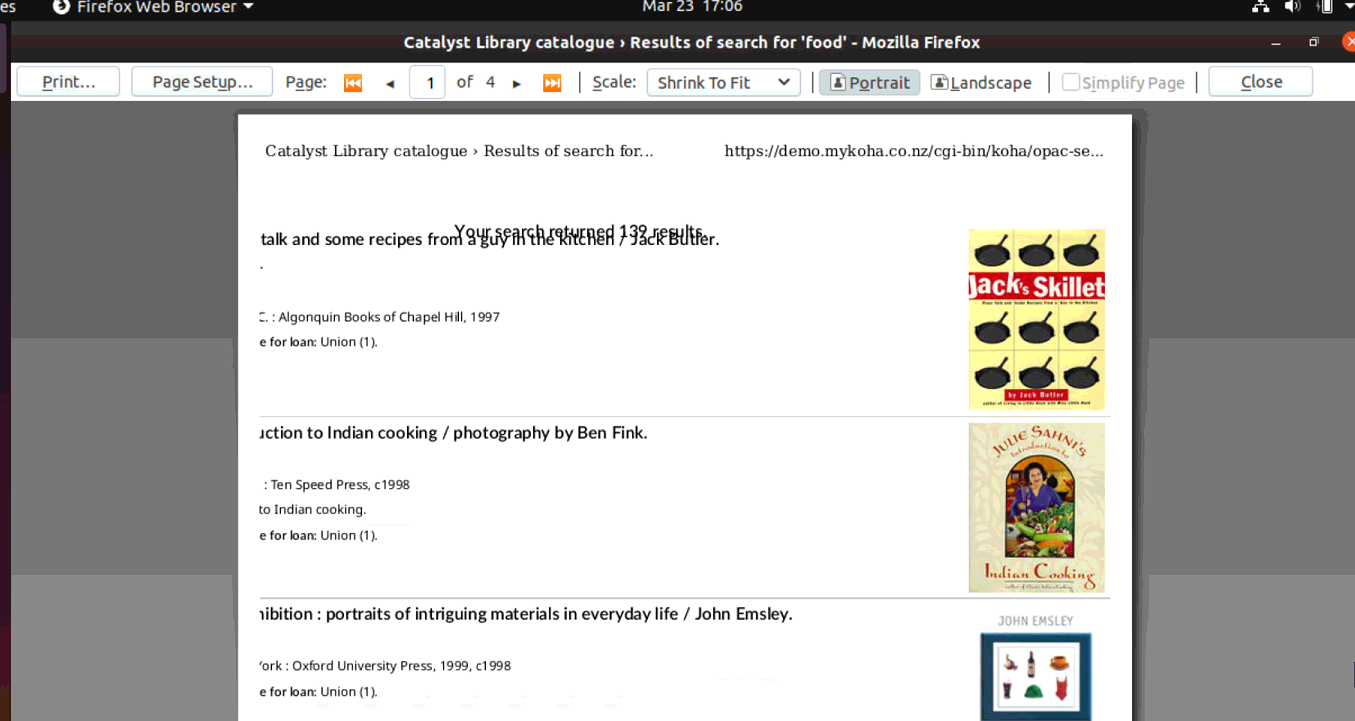Go to the previous page arrow
This screenshot has width=1355, height=721.
[x=390, y=83]
